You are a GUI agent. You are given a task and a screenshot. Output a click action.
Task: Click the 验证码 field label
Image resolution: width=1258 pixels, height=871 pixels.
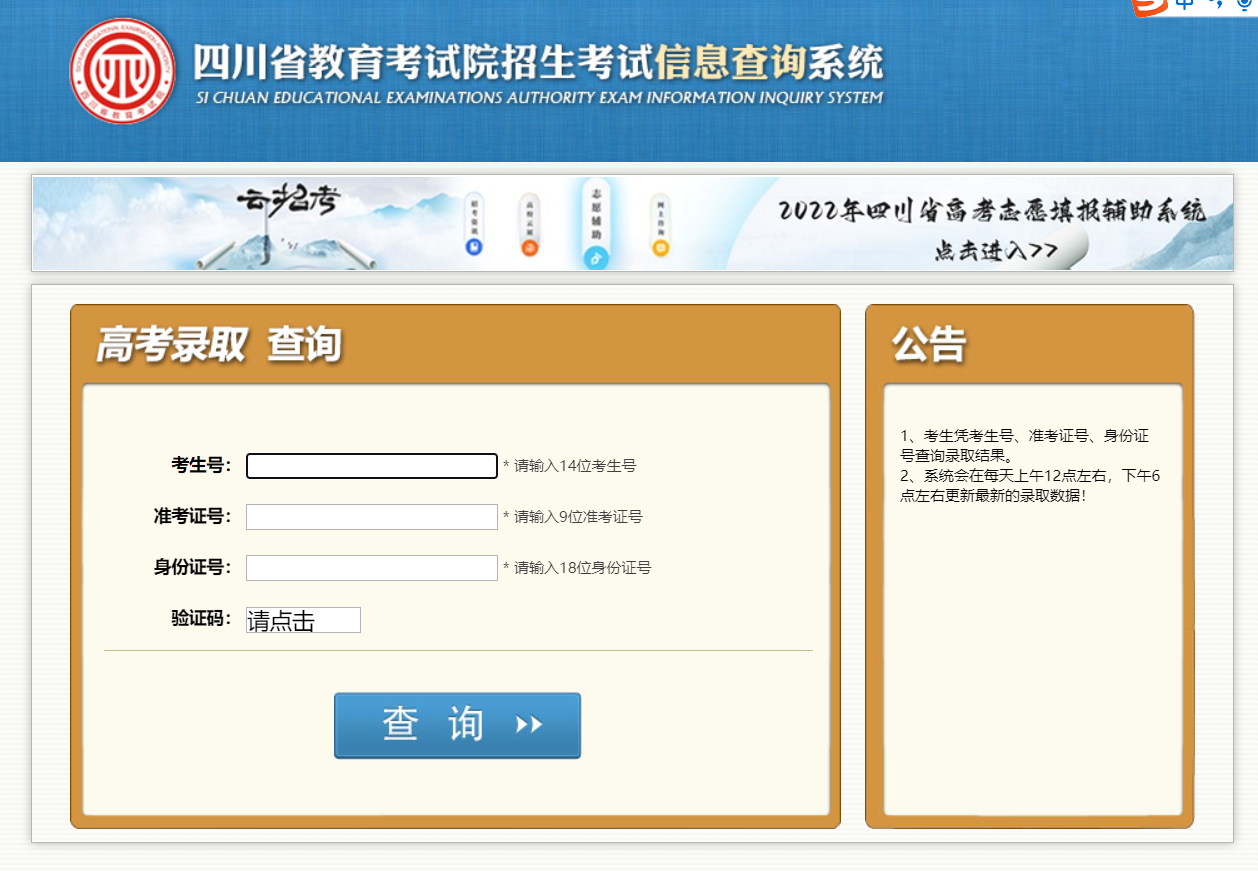[x=201, y=618]
